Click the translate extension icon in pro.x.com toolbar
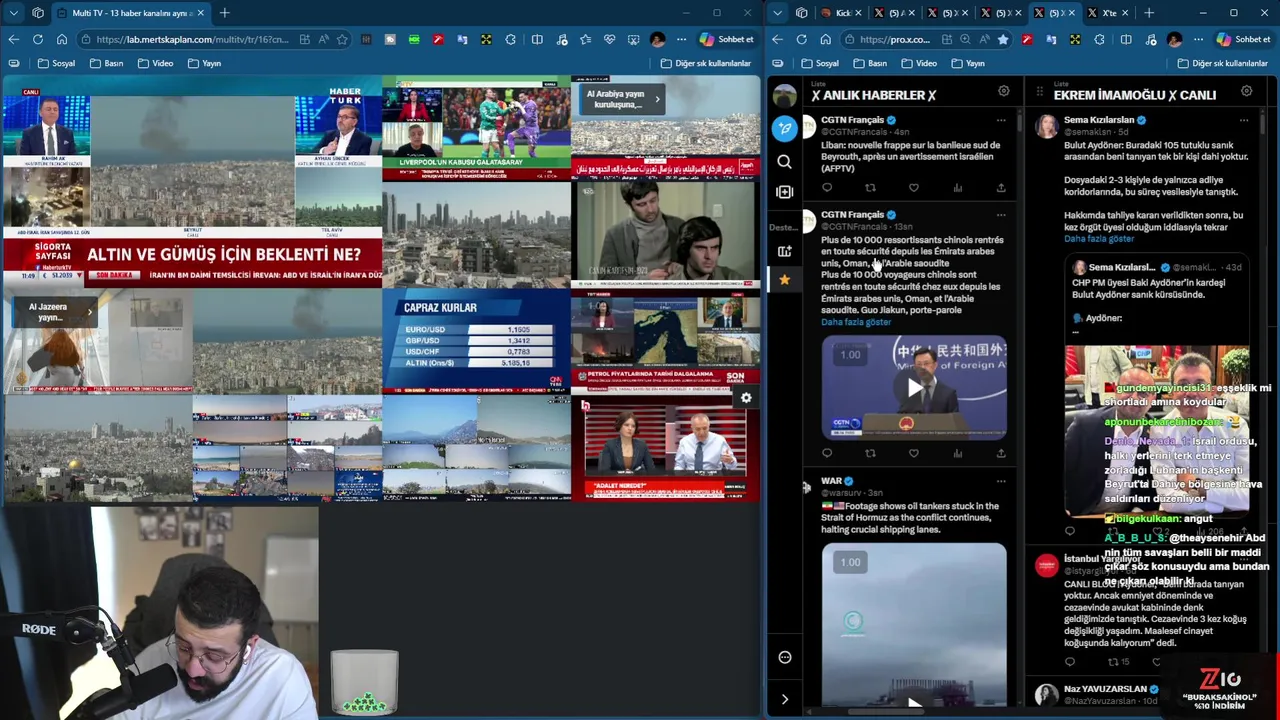 1050,39
